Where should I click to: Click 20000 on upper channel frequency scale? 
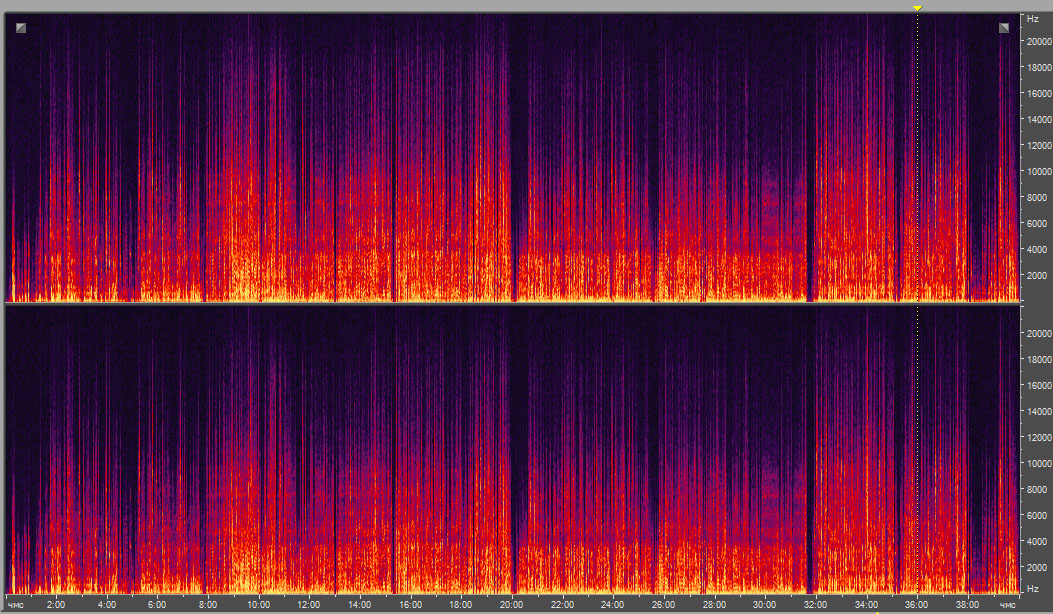coord(1034,41)
